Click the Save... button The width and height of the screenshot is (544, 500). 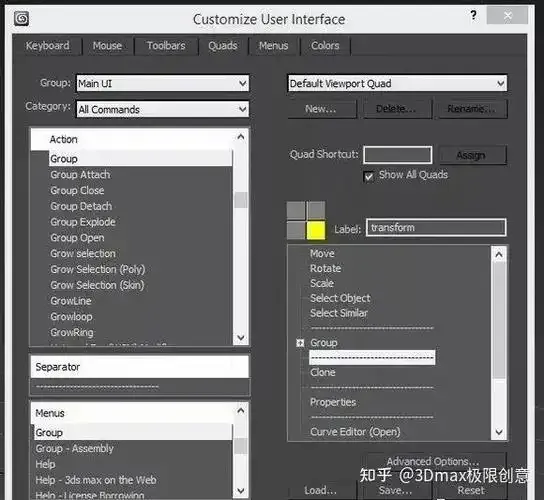pos(396,490)
